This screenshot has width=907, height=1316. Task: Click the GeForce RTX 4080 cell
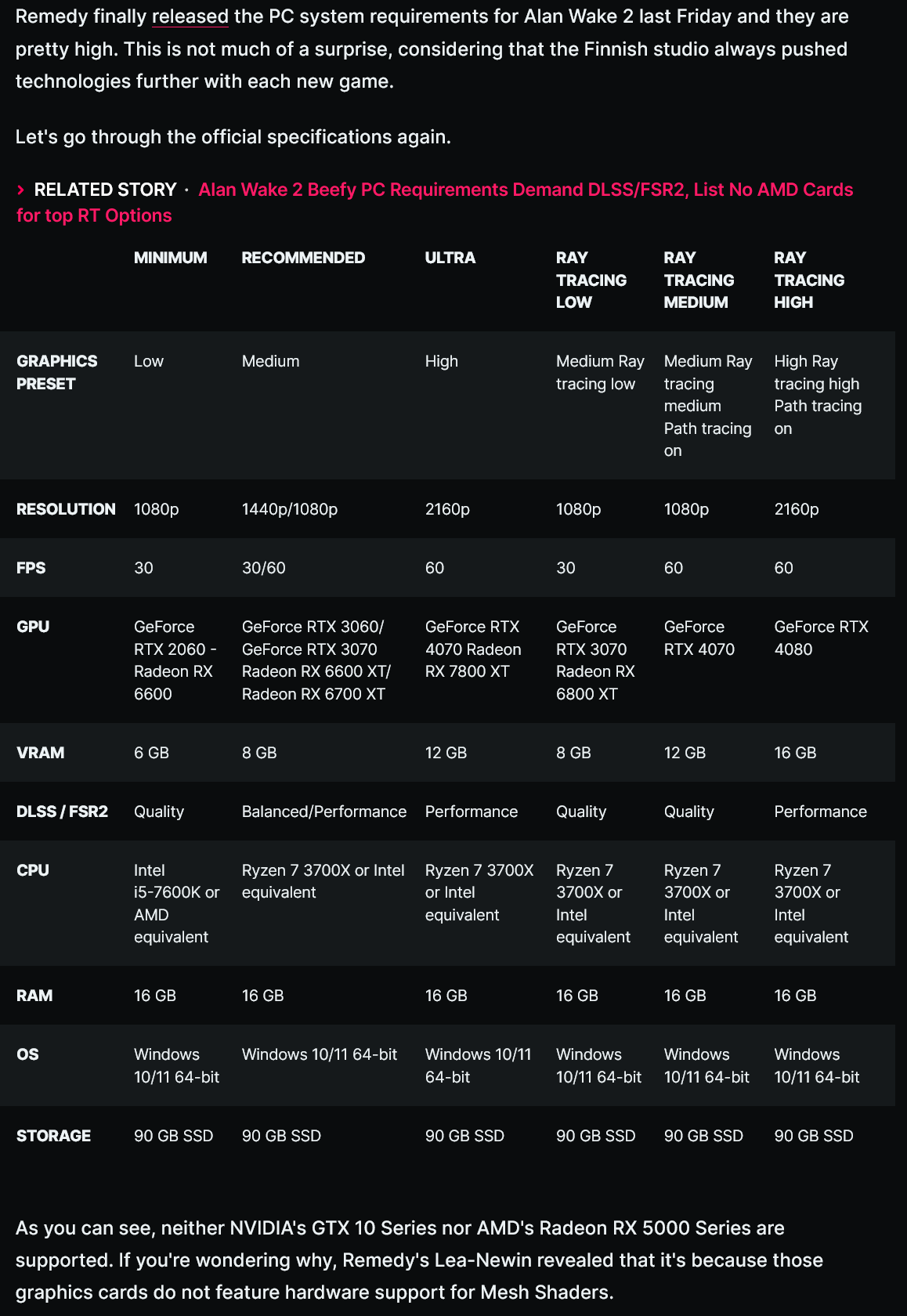821,638
